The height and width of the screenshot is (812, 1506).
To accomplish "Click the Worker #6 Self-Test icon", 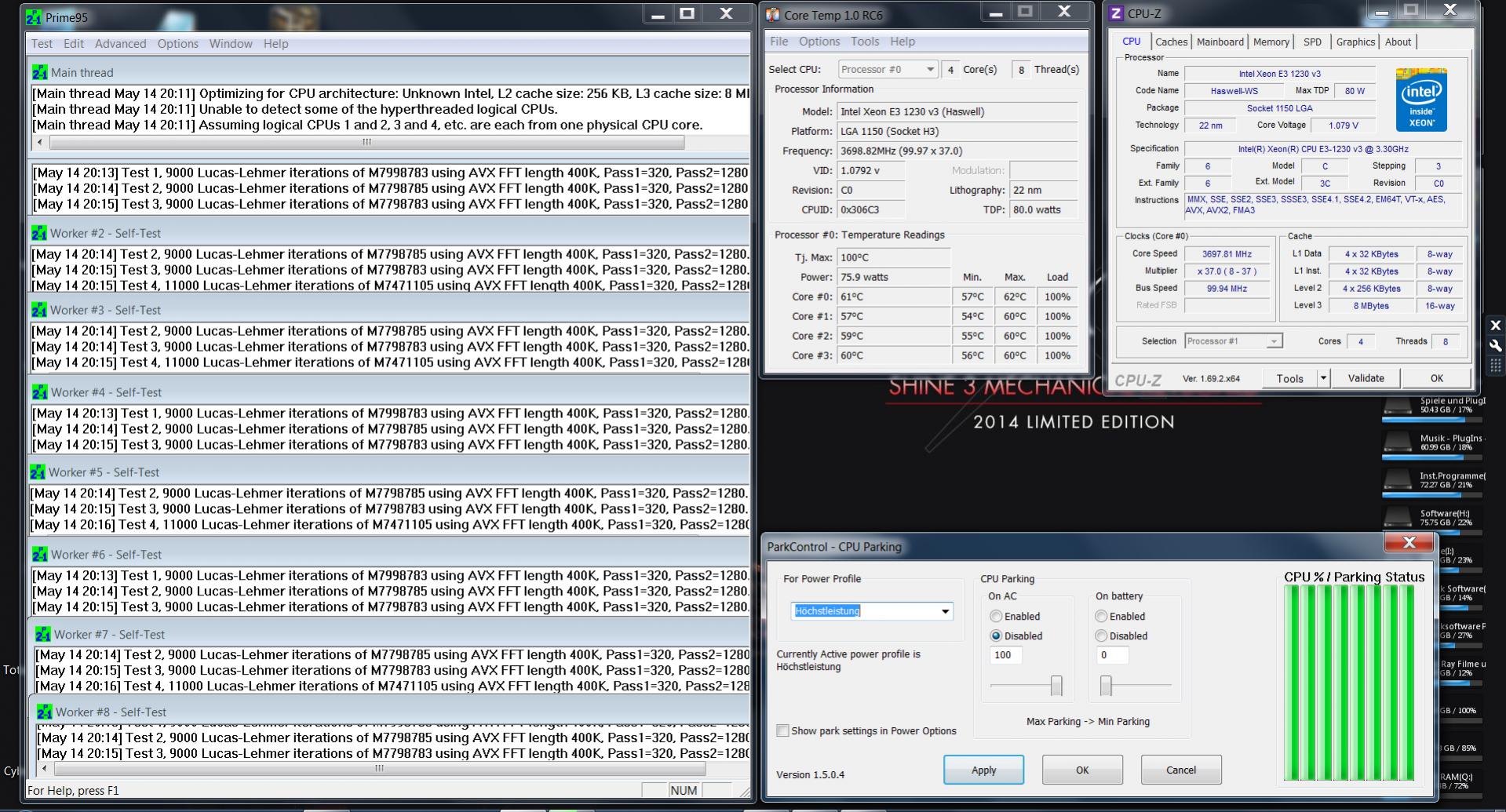I will pos(40,555).
